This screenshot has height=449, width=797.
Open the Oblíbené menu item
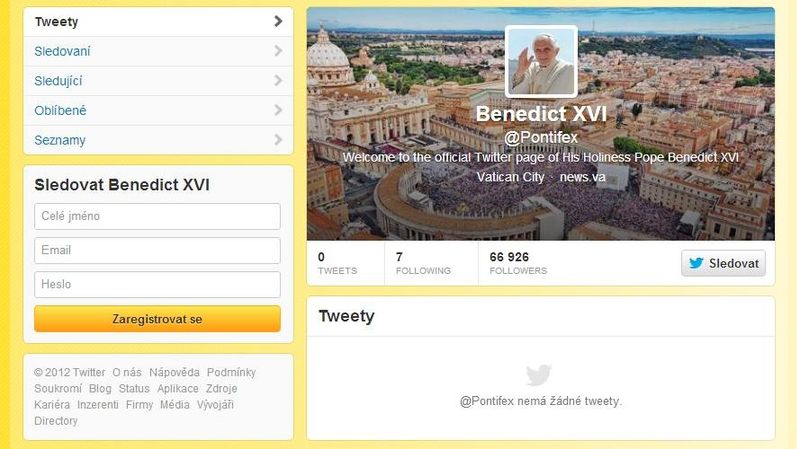point(158,110)
